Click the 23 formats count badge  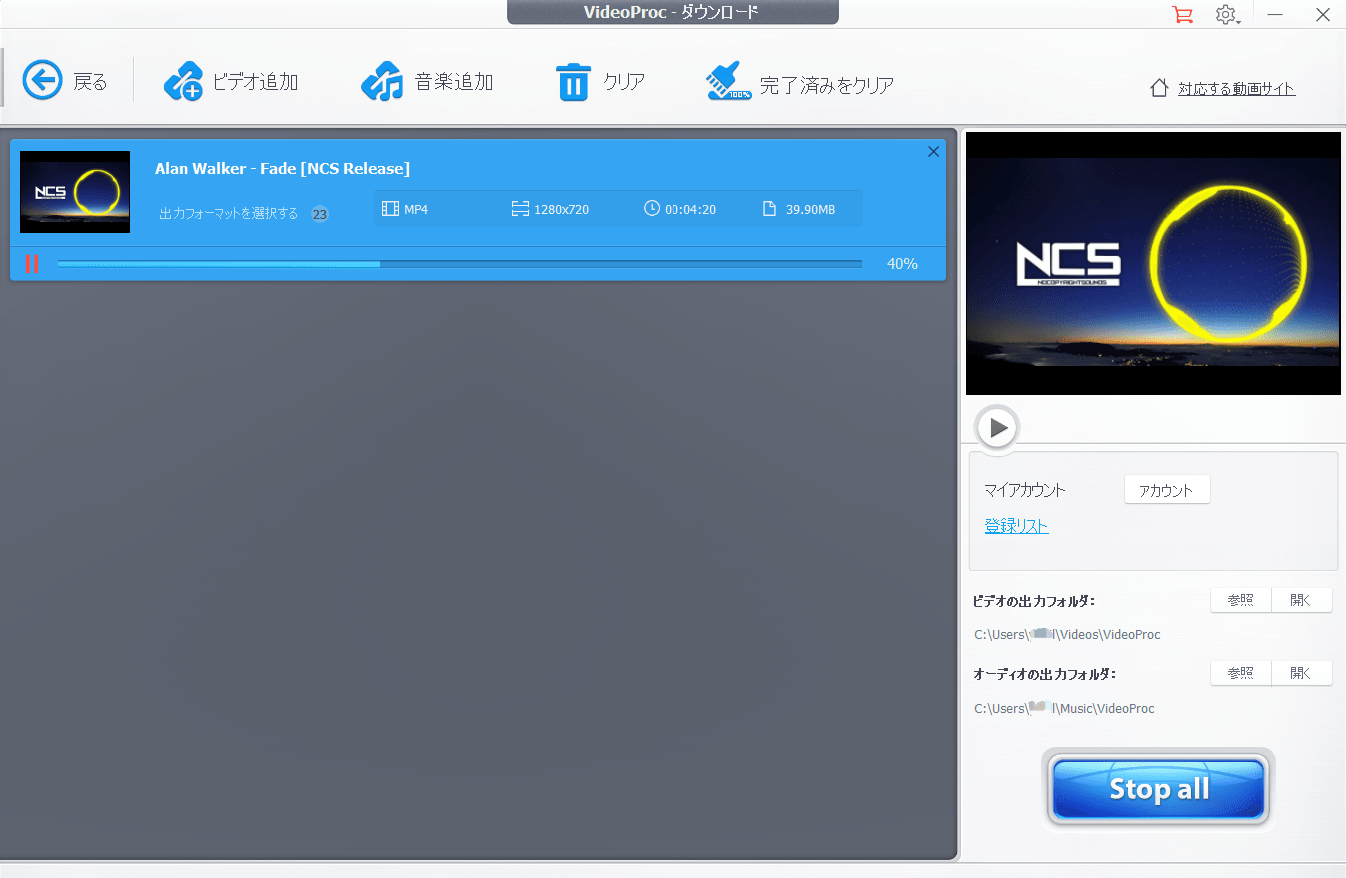click(x=319, y=214)
